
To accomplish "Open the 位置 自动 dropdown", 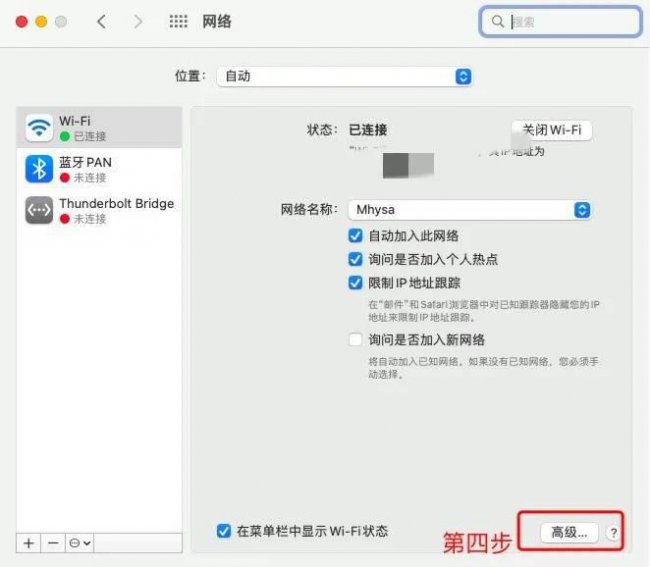I will click(x=344, y=77).
